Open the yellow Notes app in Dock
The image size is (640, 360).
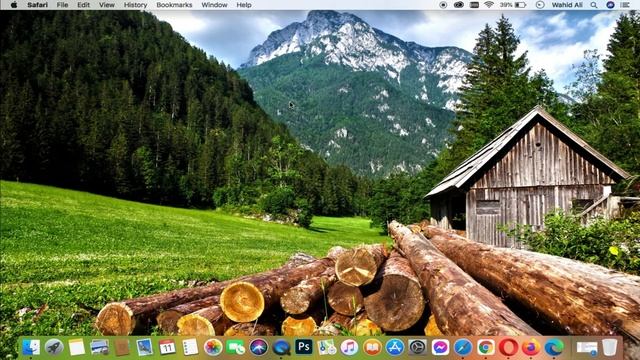(77, 347)
